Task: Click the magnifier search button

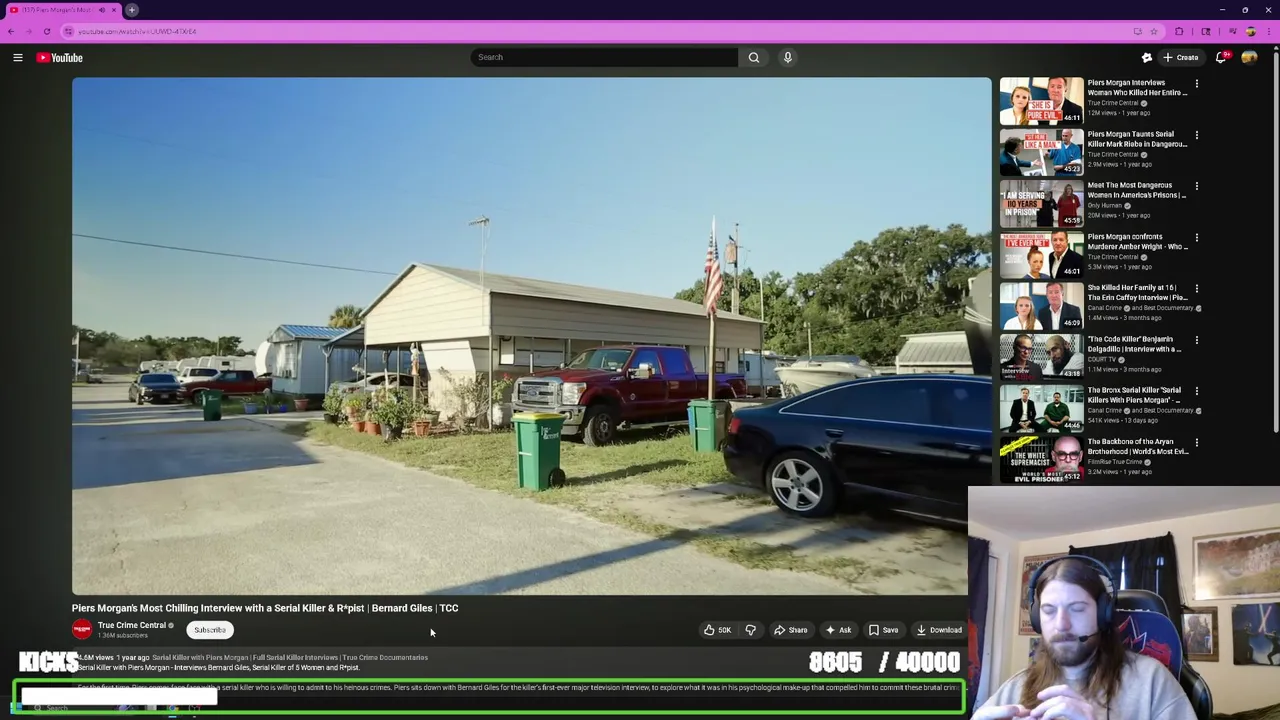Action: pos(754,57)
